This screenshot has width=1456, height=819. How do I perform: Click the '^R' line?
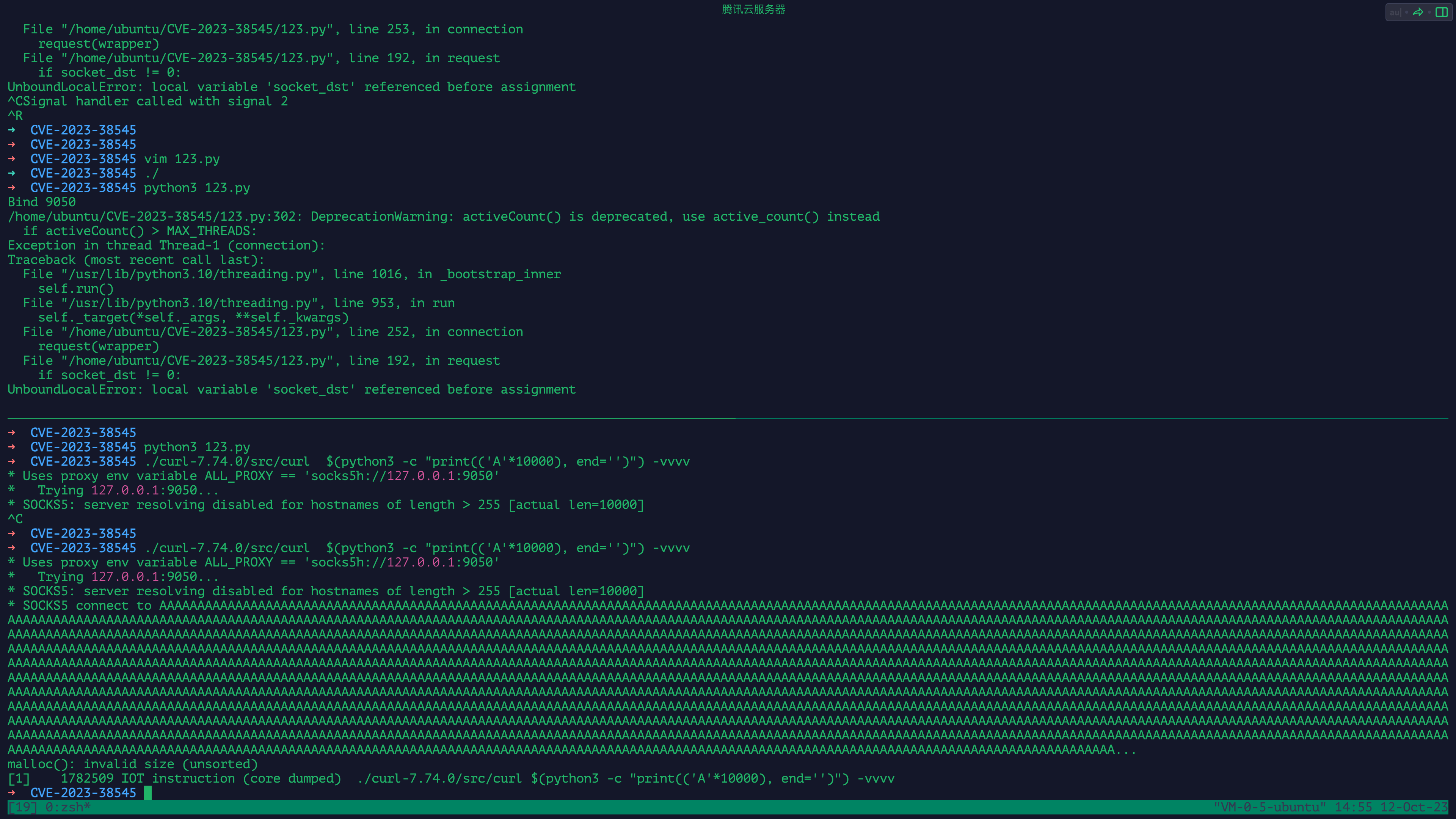coord(15,115)
